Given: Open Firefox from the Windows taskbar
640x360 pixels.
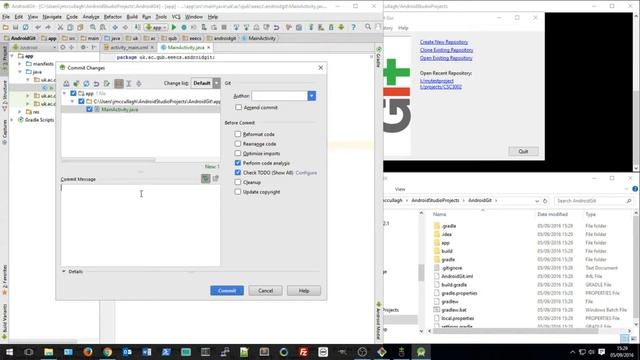Looking at the screenshot, I should pos(88,351).
